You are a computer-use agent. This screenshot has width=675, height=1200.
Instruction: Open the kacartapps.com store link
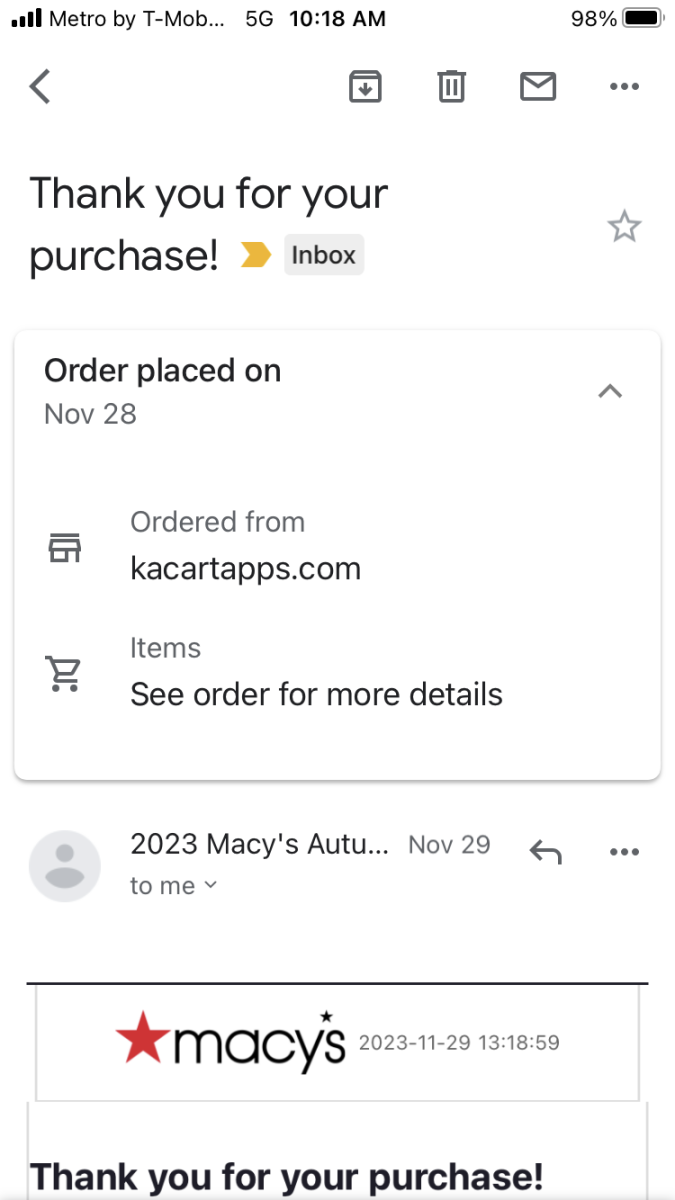(245, 569)
